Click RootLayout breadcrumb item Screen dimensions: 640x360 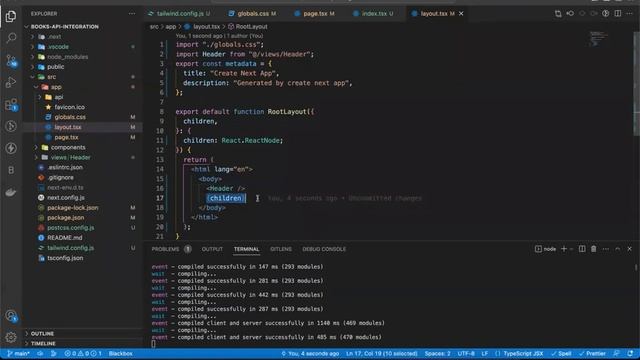pyautogui.click(x=248, y=27)
